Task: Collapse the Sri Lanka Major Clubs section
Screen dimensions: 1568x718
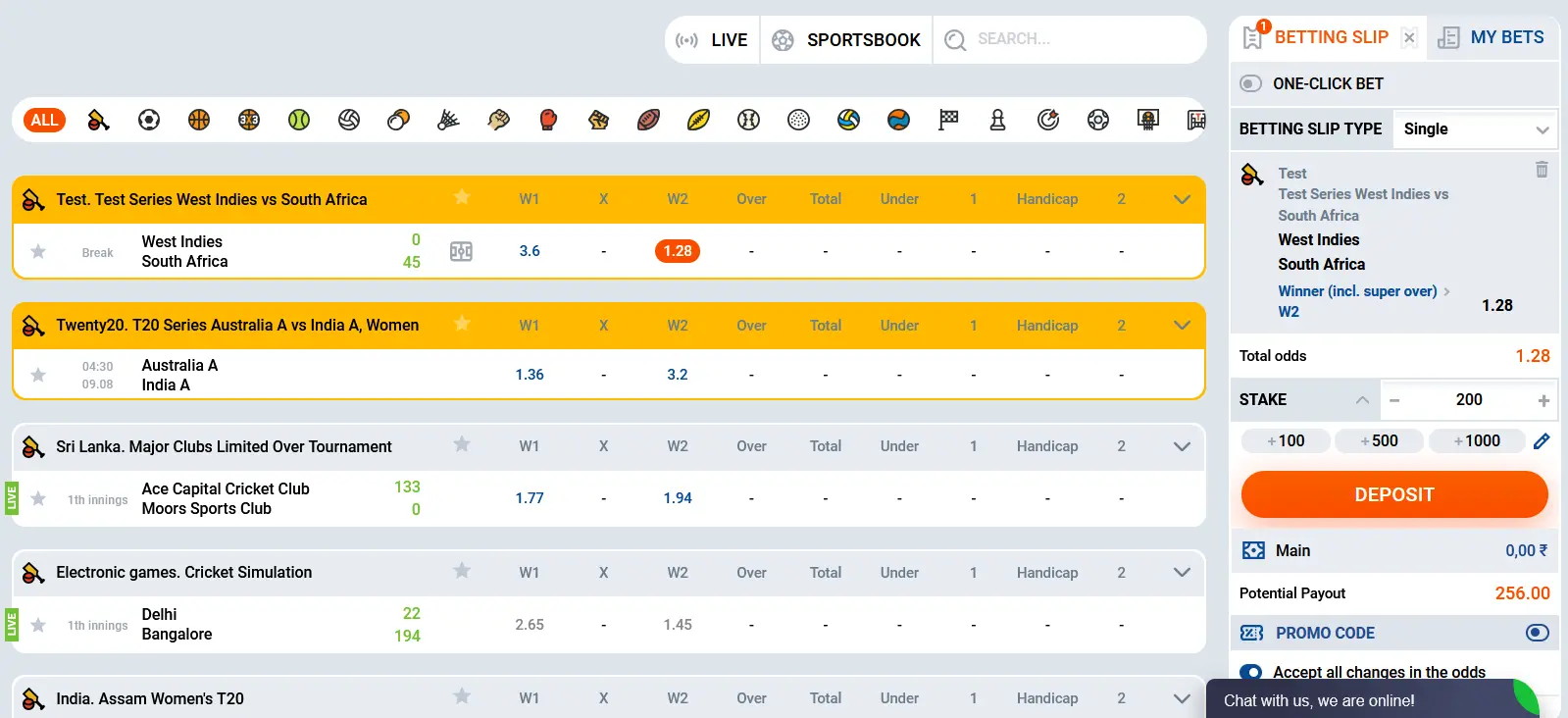Action: [x=1182, y=446]
